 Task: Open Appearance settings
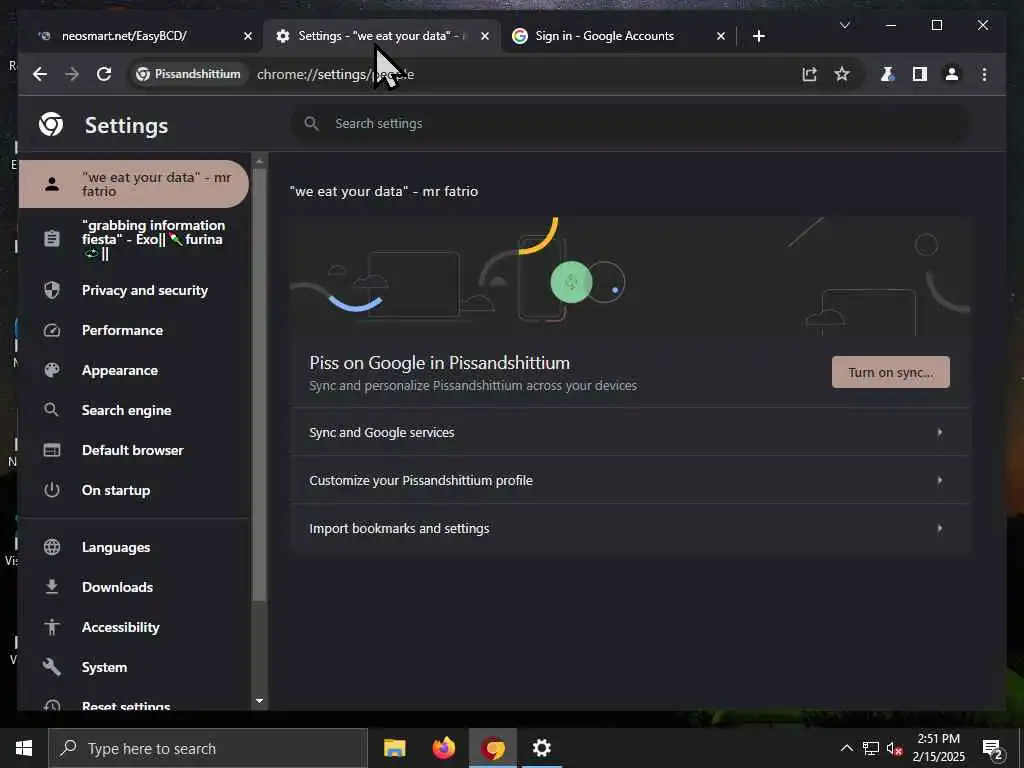(x=134, y=370)
